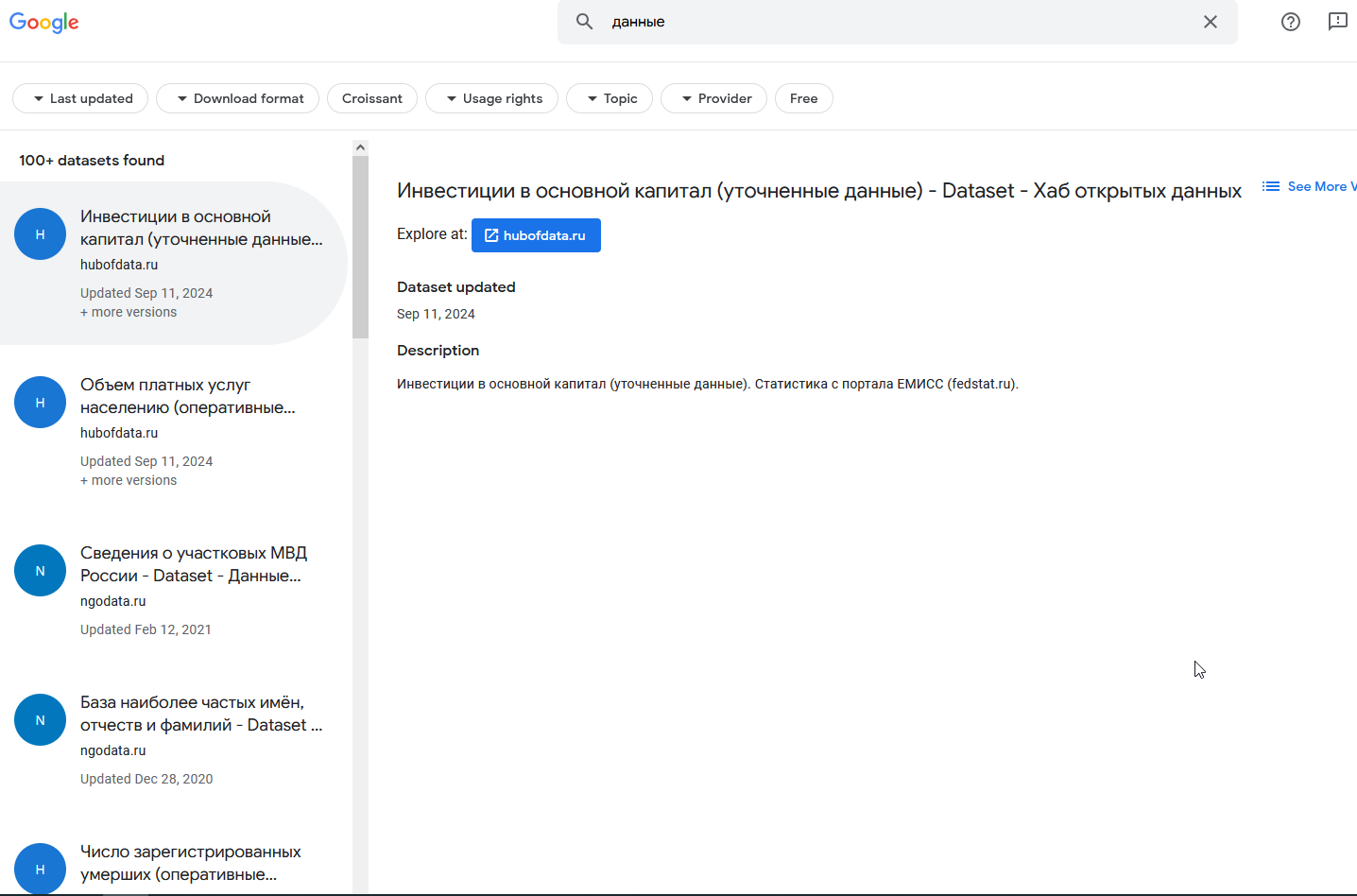1357x896 pixels.
Task: Toggle the Free filter chip
Action: tap(804, 98)
